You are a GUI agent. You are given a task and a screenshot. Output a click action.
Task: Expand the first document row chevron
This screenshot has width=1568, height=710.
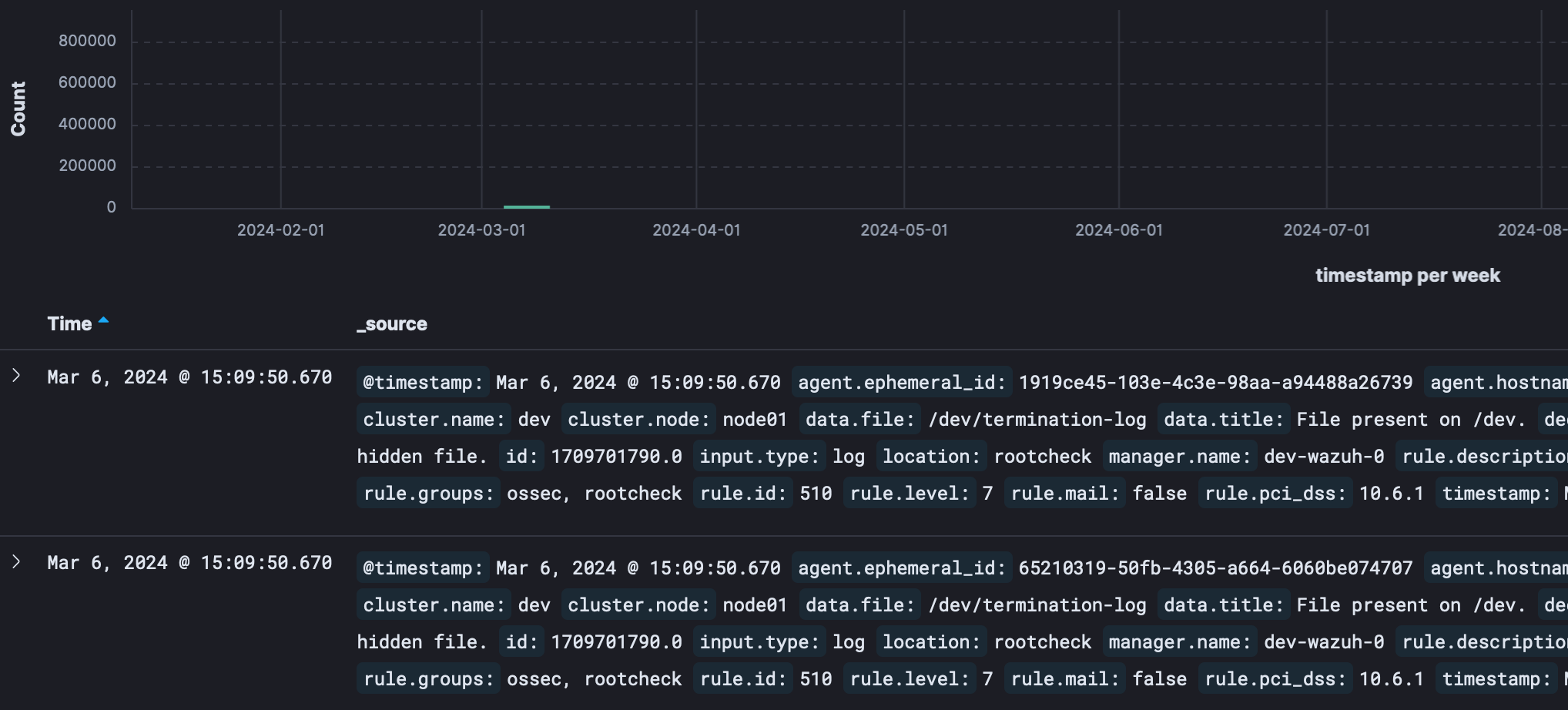coord(16,376)
